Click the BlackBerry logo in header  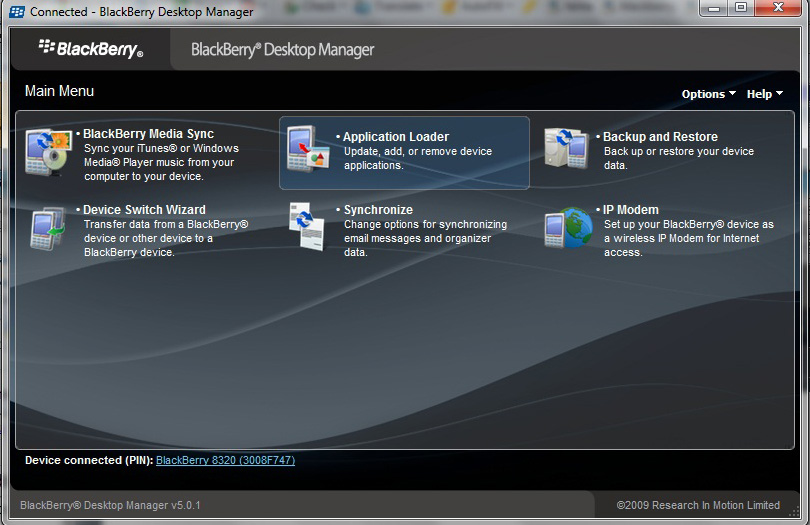(x=90, y=49)
